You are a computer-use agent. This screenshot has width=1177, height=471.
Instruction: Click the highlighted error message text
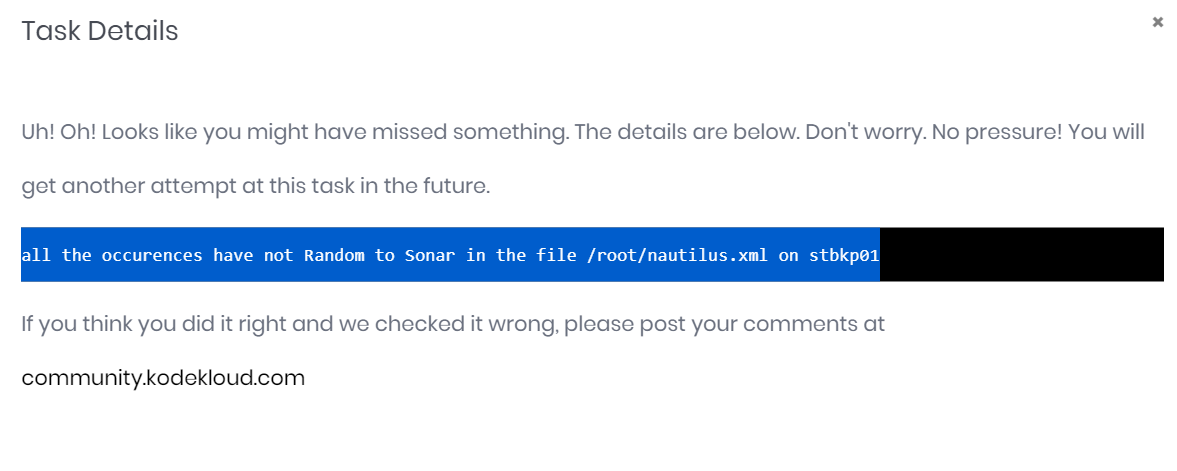coord(450,255)
